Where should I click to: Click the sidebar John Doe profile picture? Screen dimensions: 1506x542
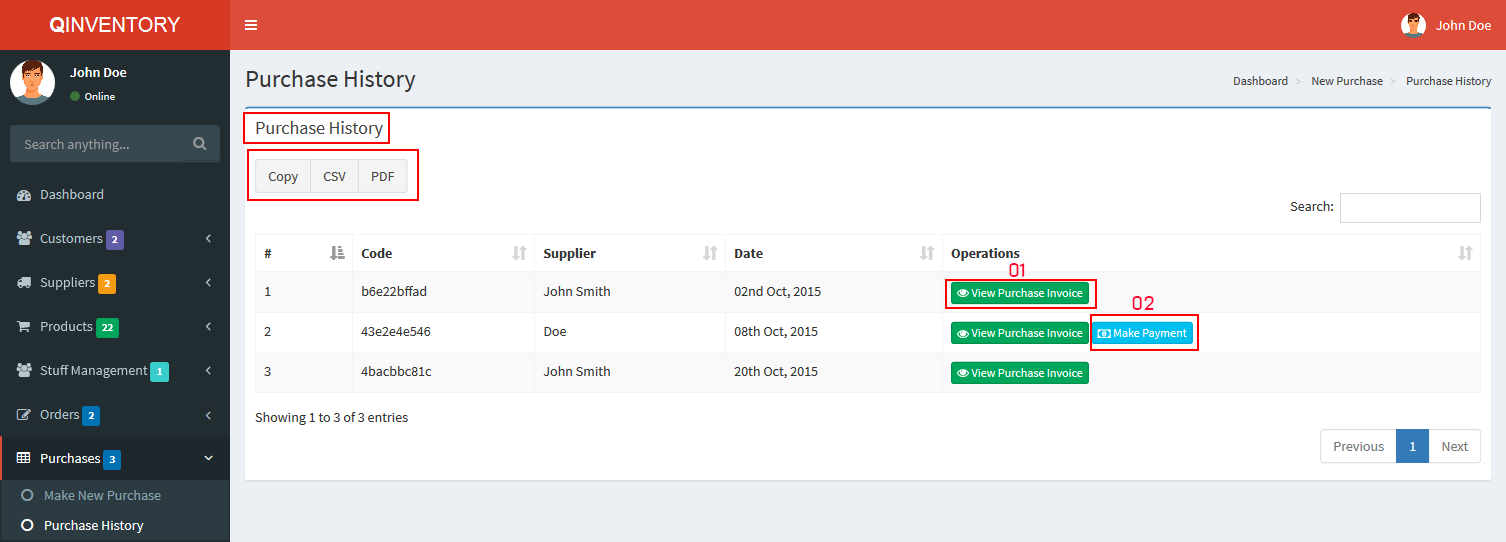click(x=33, y=82)
